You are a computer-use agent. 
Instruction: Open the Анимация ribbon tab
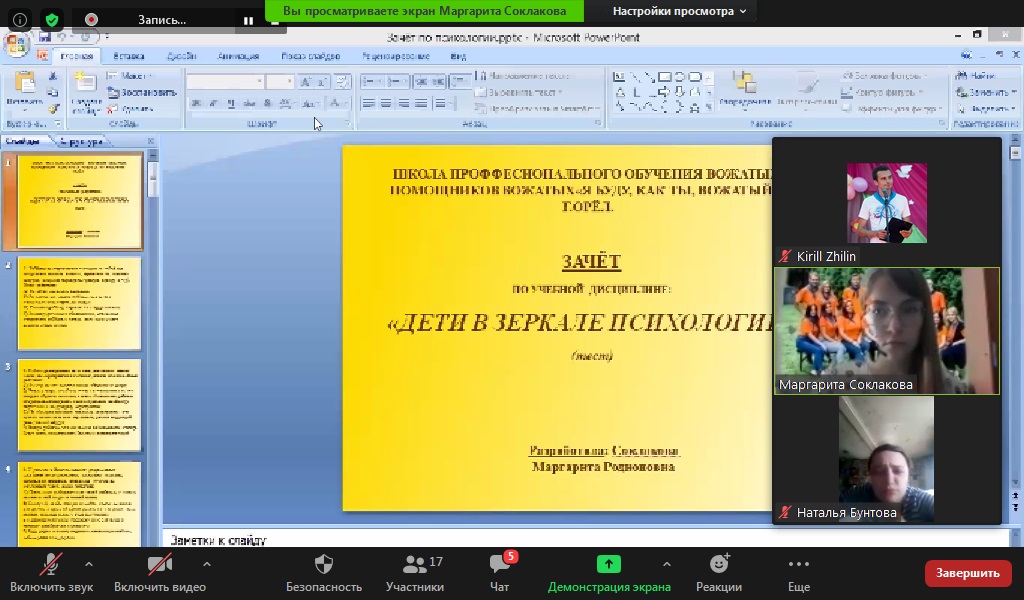pos(238,57)
